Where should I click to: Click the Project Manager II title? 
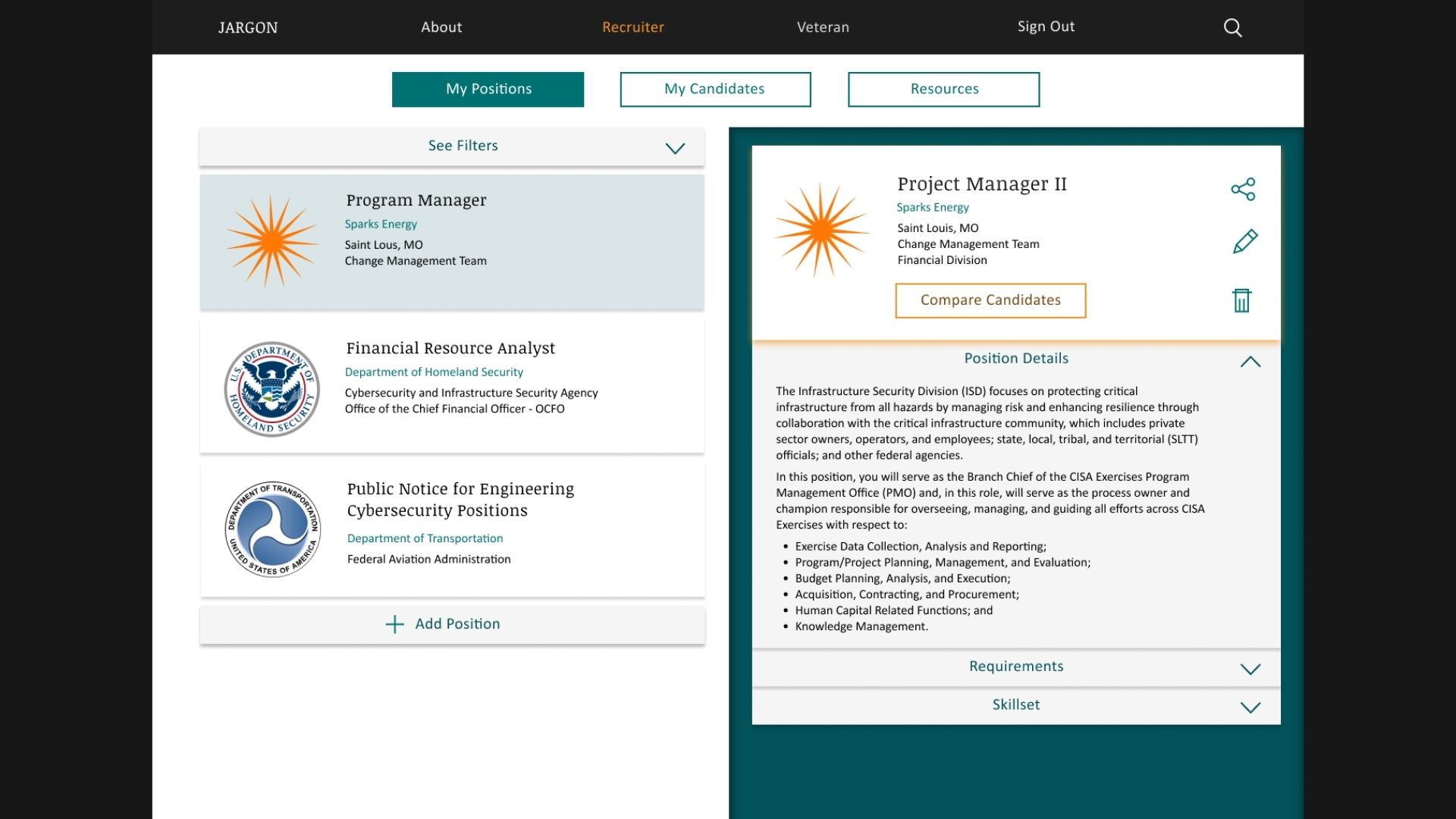pos(982,184)
